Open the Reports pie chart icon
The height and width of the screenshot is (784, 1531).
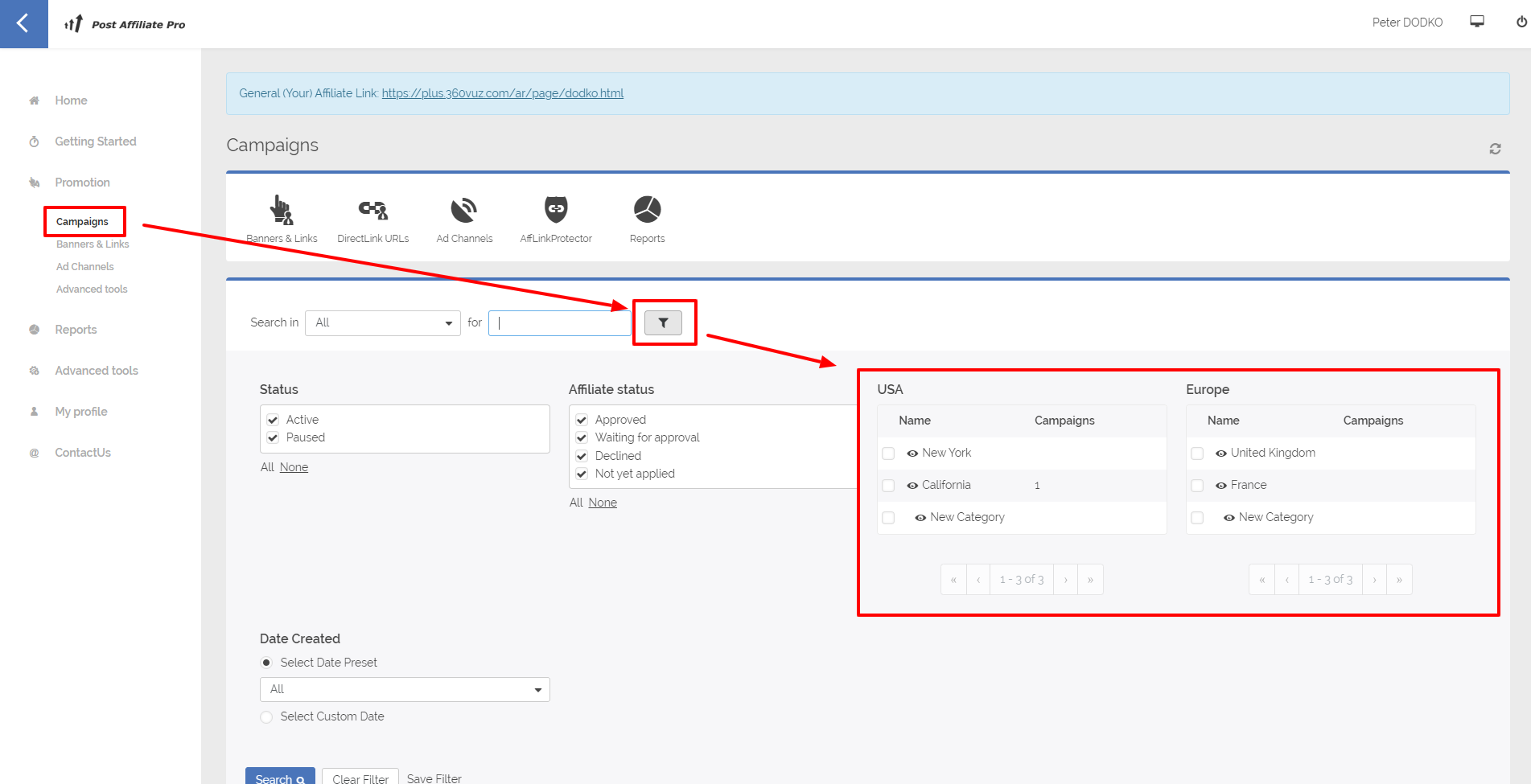pos(647,211)
